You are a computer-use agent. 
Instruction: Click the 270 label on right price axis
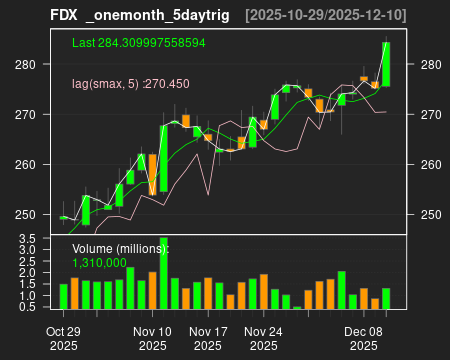pos(431,115)
